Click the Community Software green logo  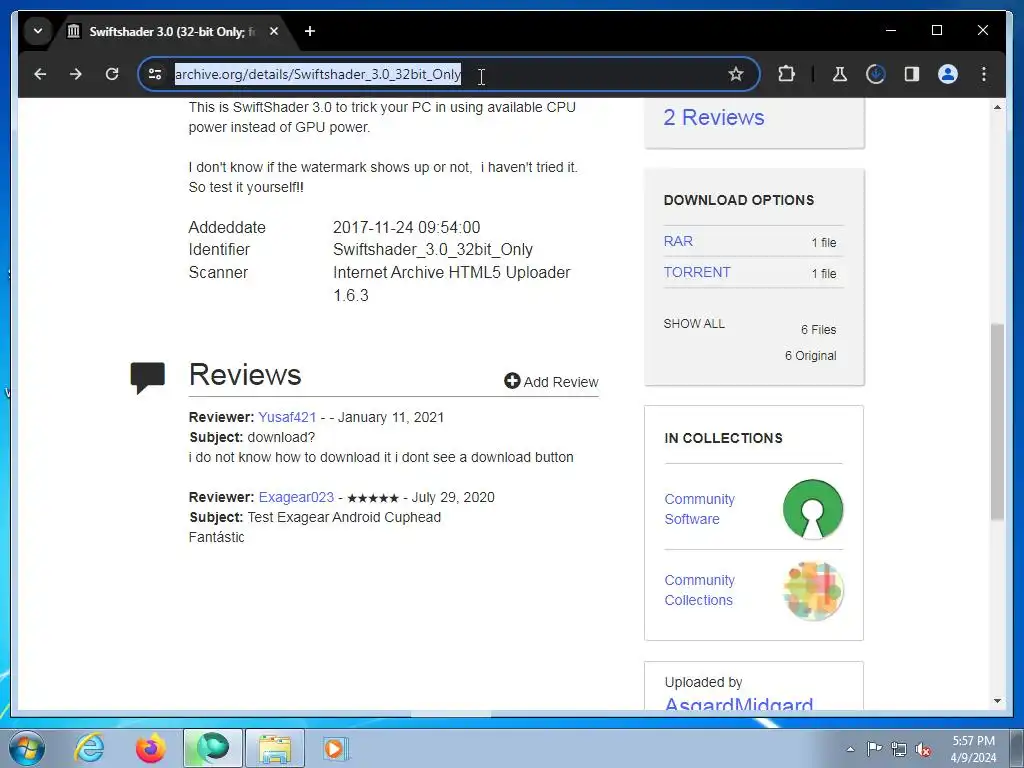point(813,509)
